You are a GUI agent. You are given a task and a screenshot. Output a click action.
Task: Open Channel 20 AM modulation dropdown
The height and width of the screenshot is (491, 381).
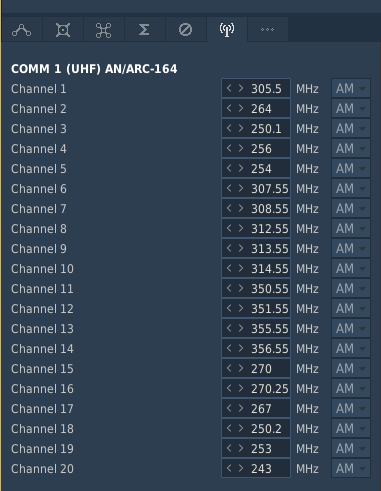click(351, 469)
